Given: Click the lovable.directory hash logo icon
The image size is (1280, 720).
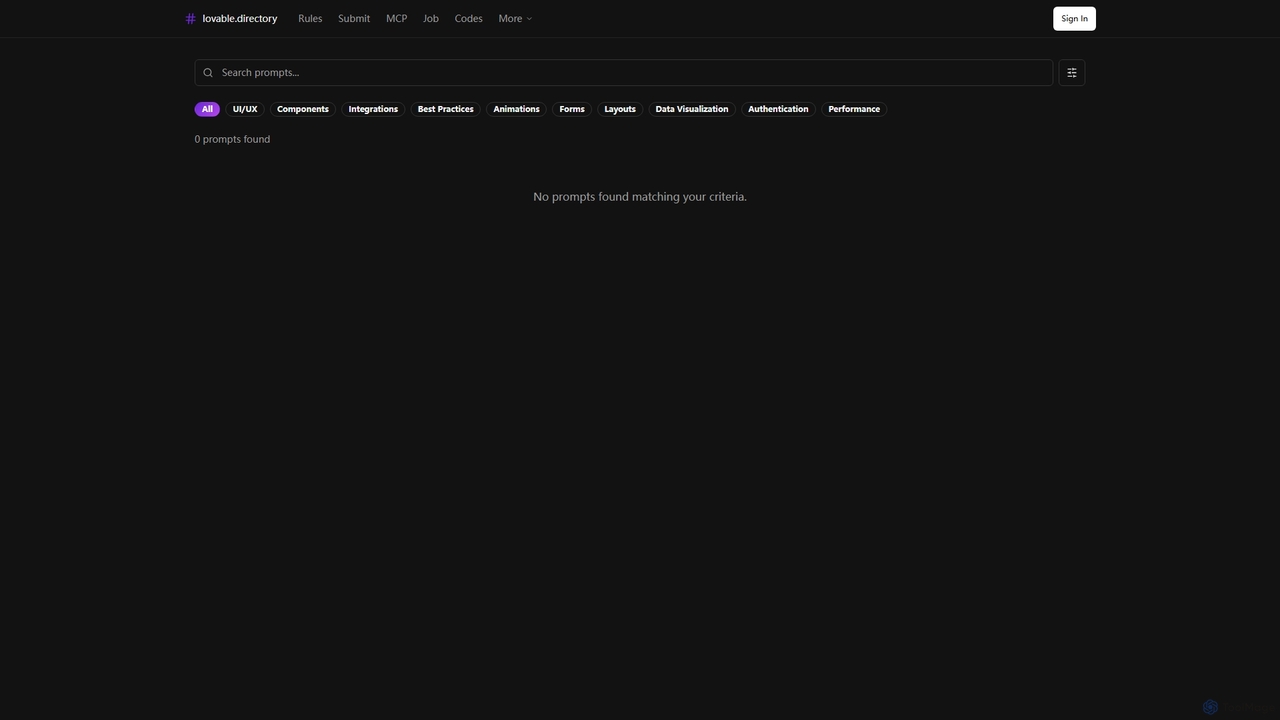Looking at the screenshot, I should [190, 19].
